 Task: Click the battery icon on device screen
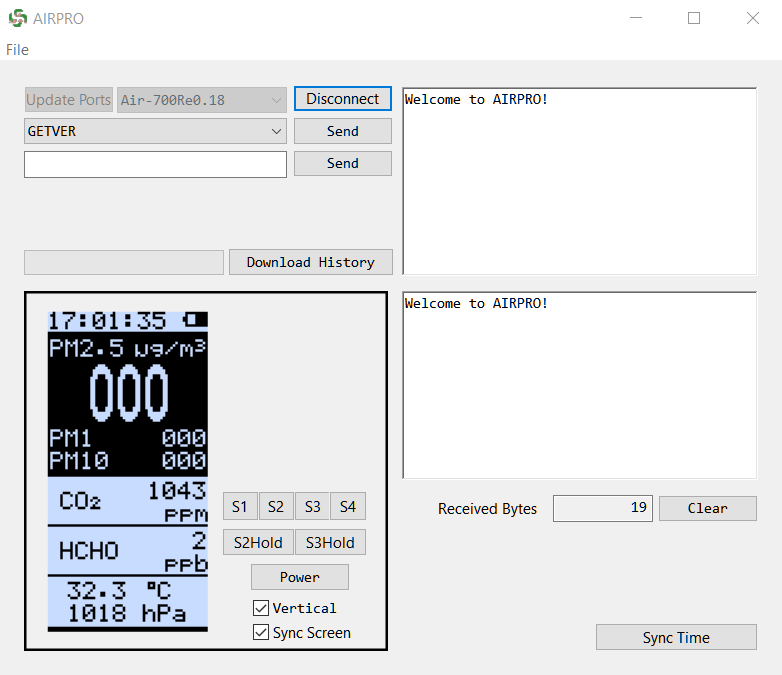point(196,319)
